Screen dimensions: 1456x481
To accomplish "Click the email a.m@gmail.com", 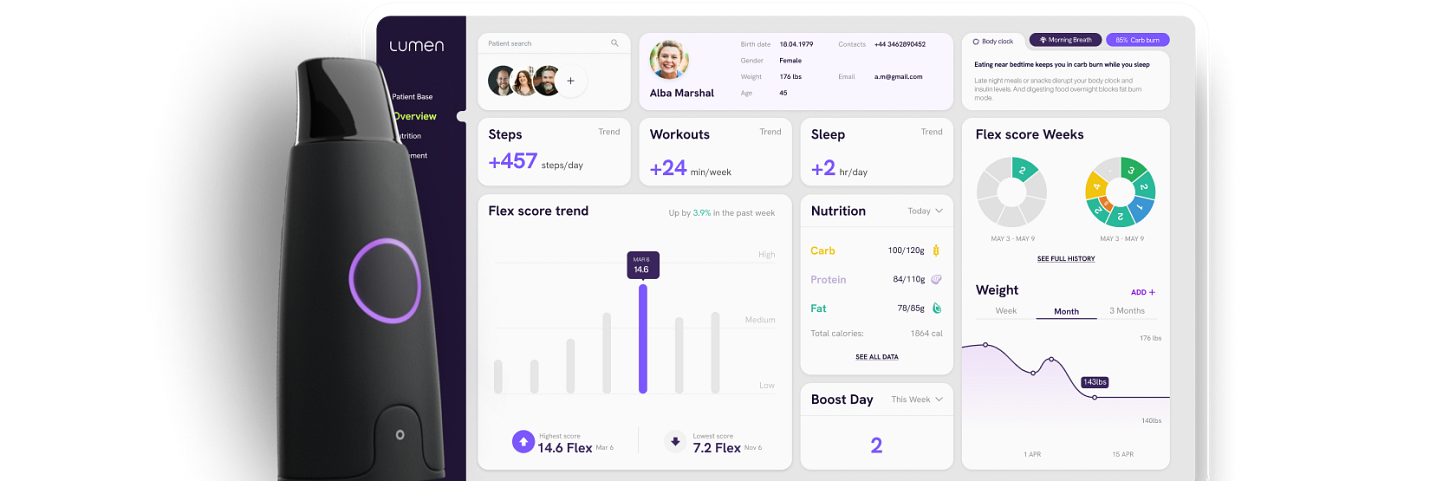I will tap(899, 76).
